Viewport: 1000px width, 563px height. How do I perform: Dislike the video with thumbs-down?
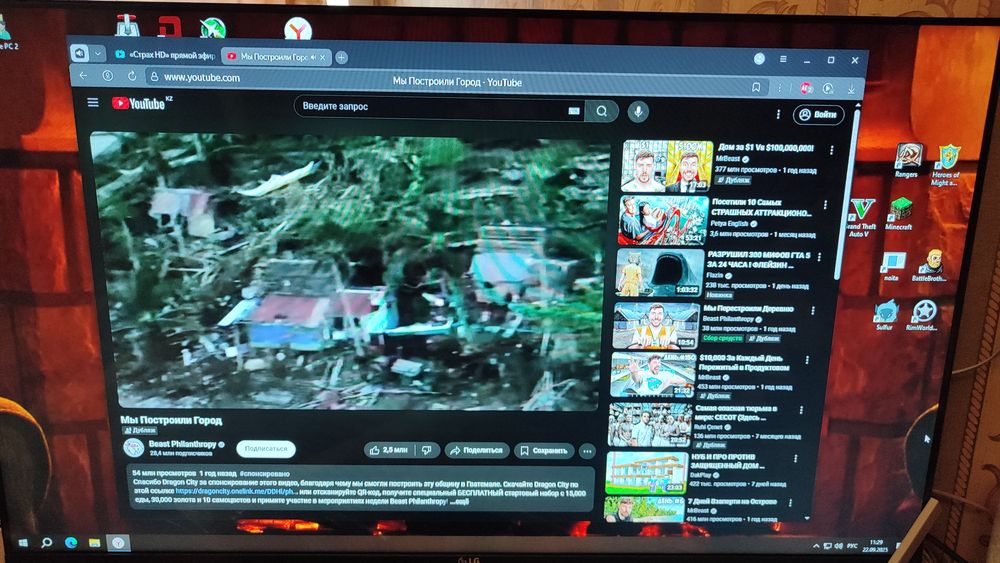pos(427,450)
